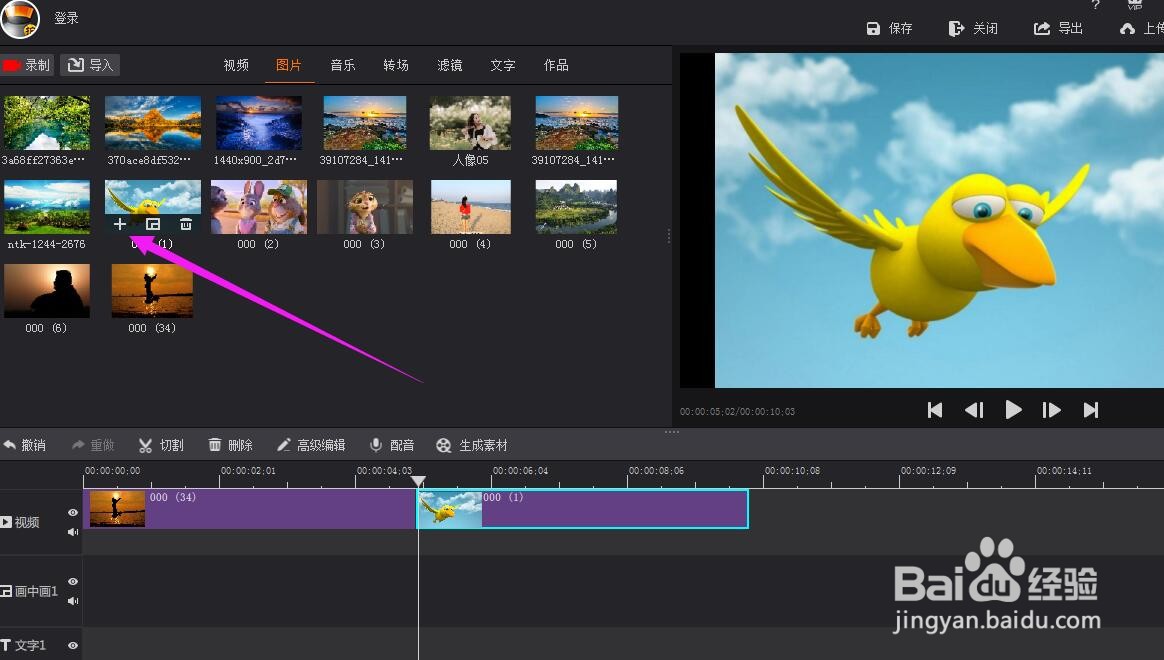Toggle visibility of the 文字1 track

[x=73, y=645]
